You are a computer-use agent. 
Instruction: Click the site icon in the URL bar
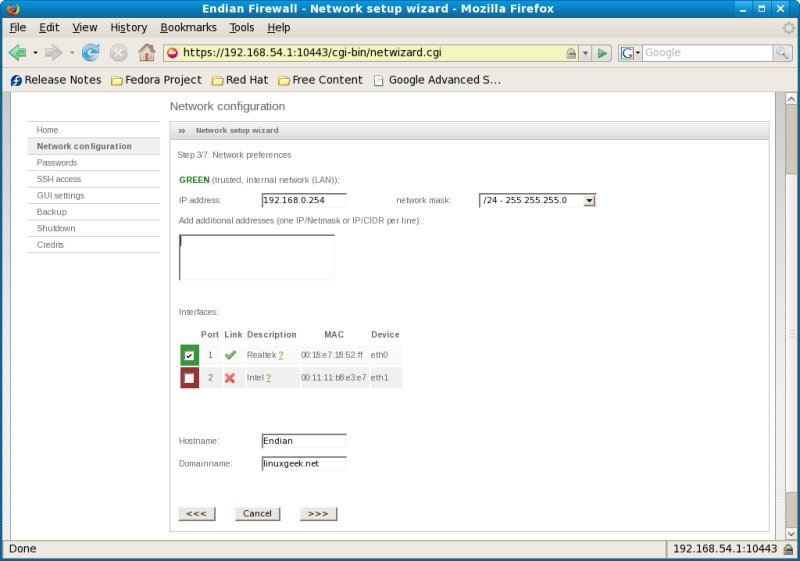[172, 53]
